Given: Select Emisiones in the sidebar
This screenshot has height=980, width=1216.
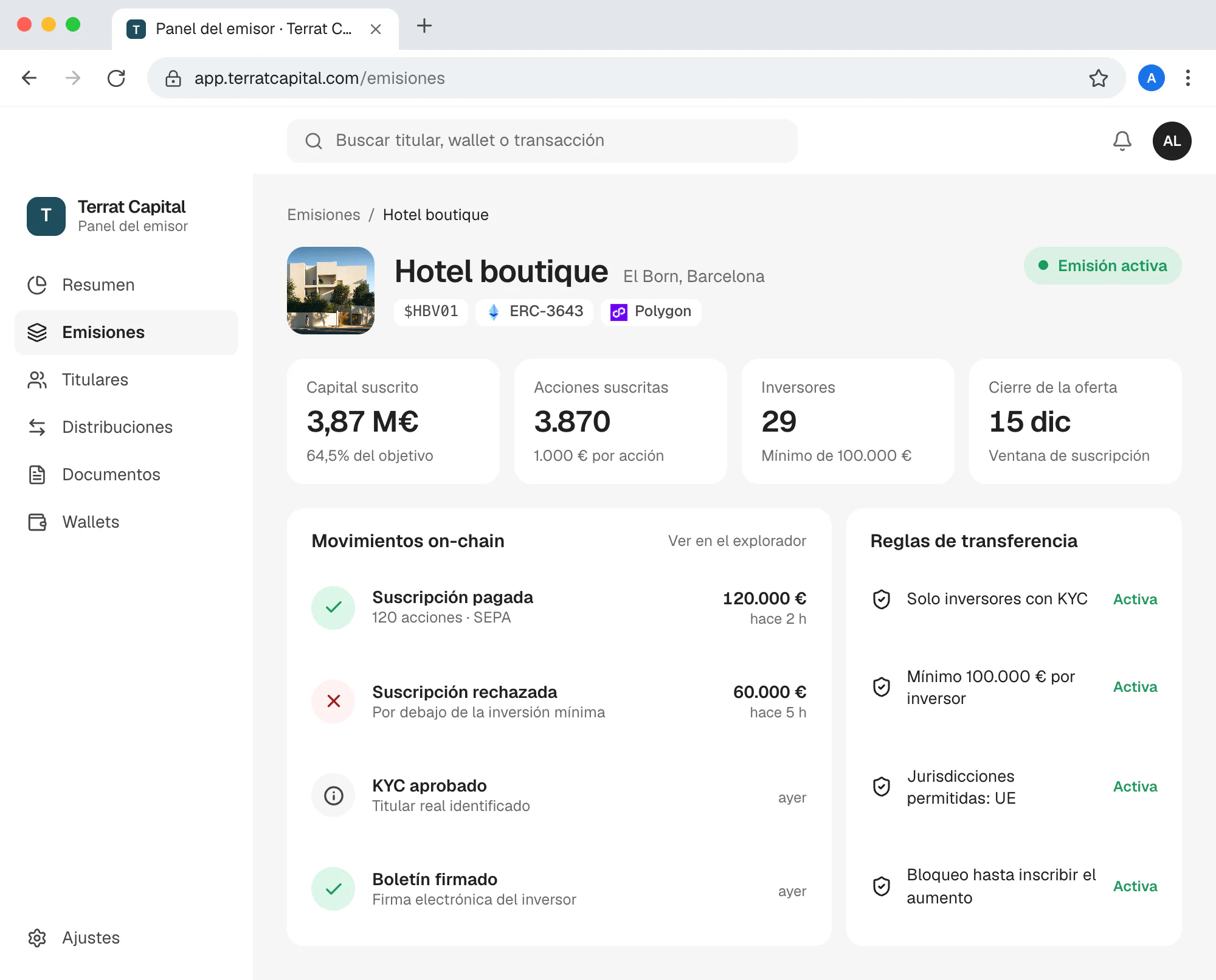Looking at the screenshot, I should (126, 333).
